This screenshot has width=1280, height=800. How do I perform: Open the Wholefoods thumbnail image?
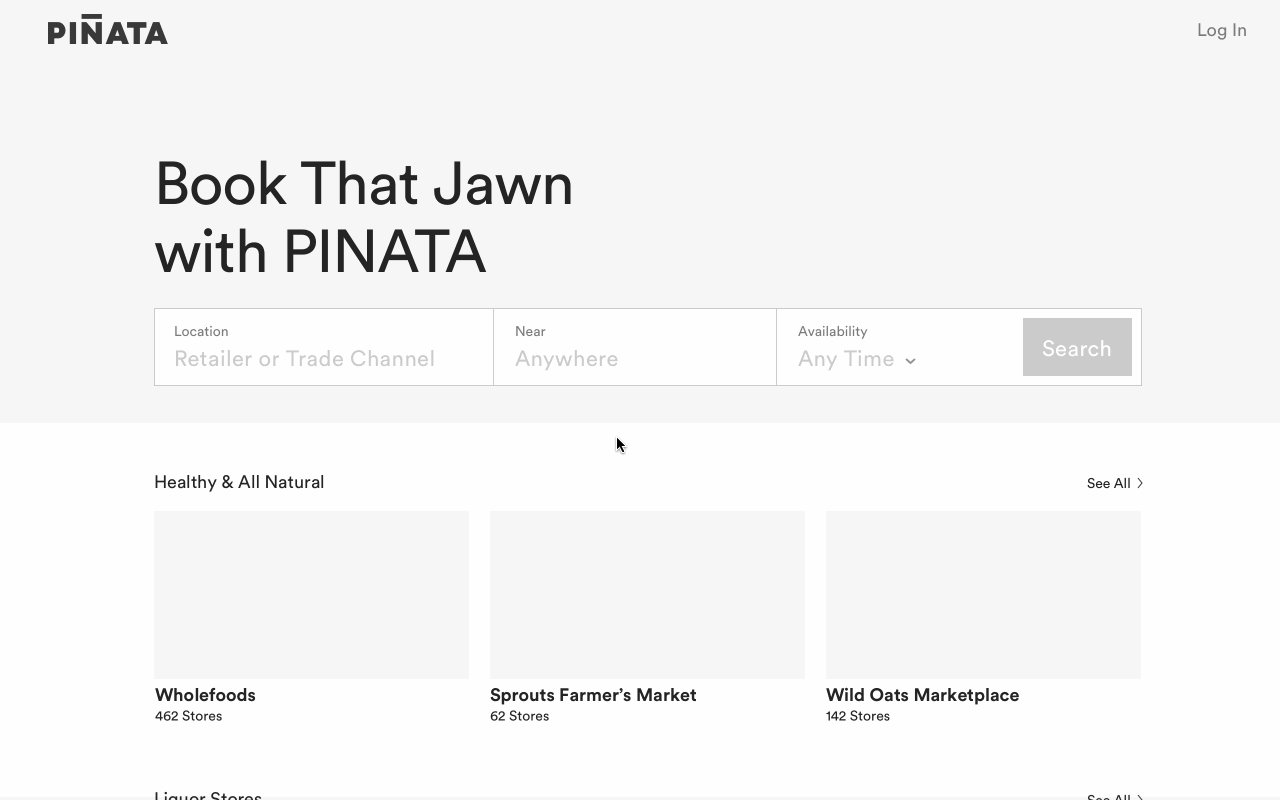point(311,595)
